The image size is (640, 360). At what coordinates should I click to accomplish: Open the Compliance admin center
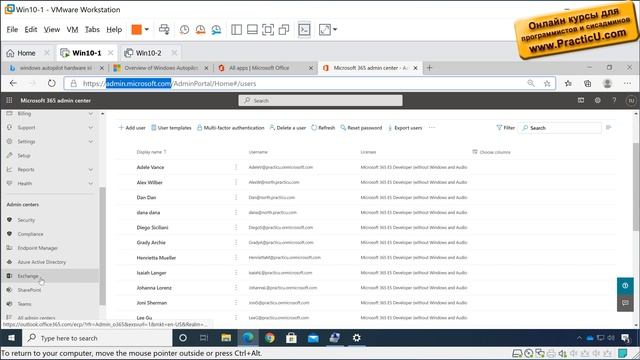[30, 234]
